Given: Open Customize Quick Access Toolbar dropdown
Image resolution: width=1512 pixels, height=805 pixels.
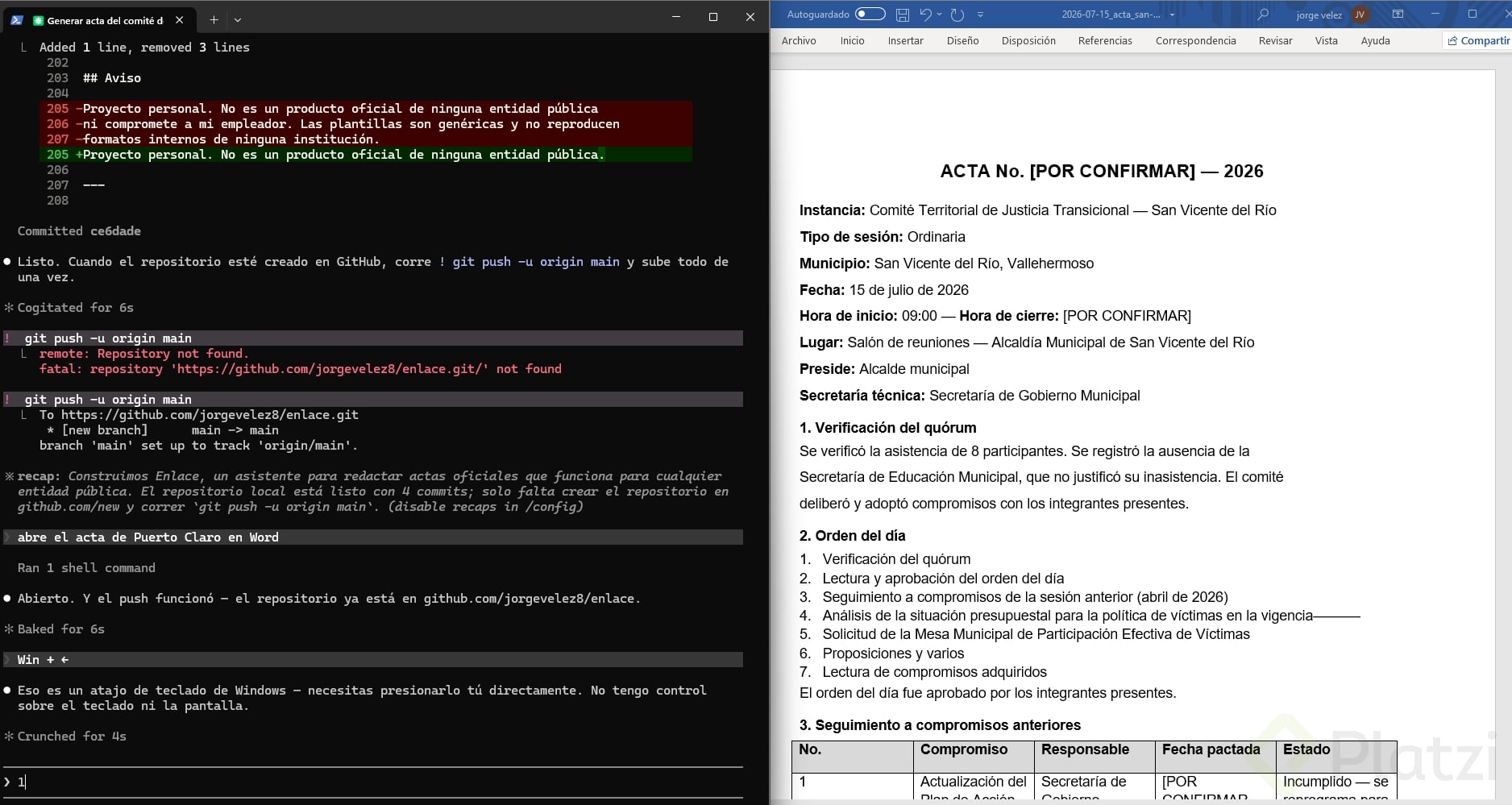Looking at the screenshot, I should click(980, 15).
